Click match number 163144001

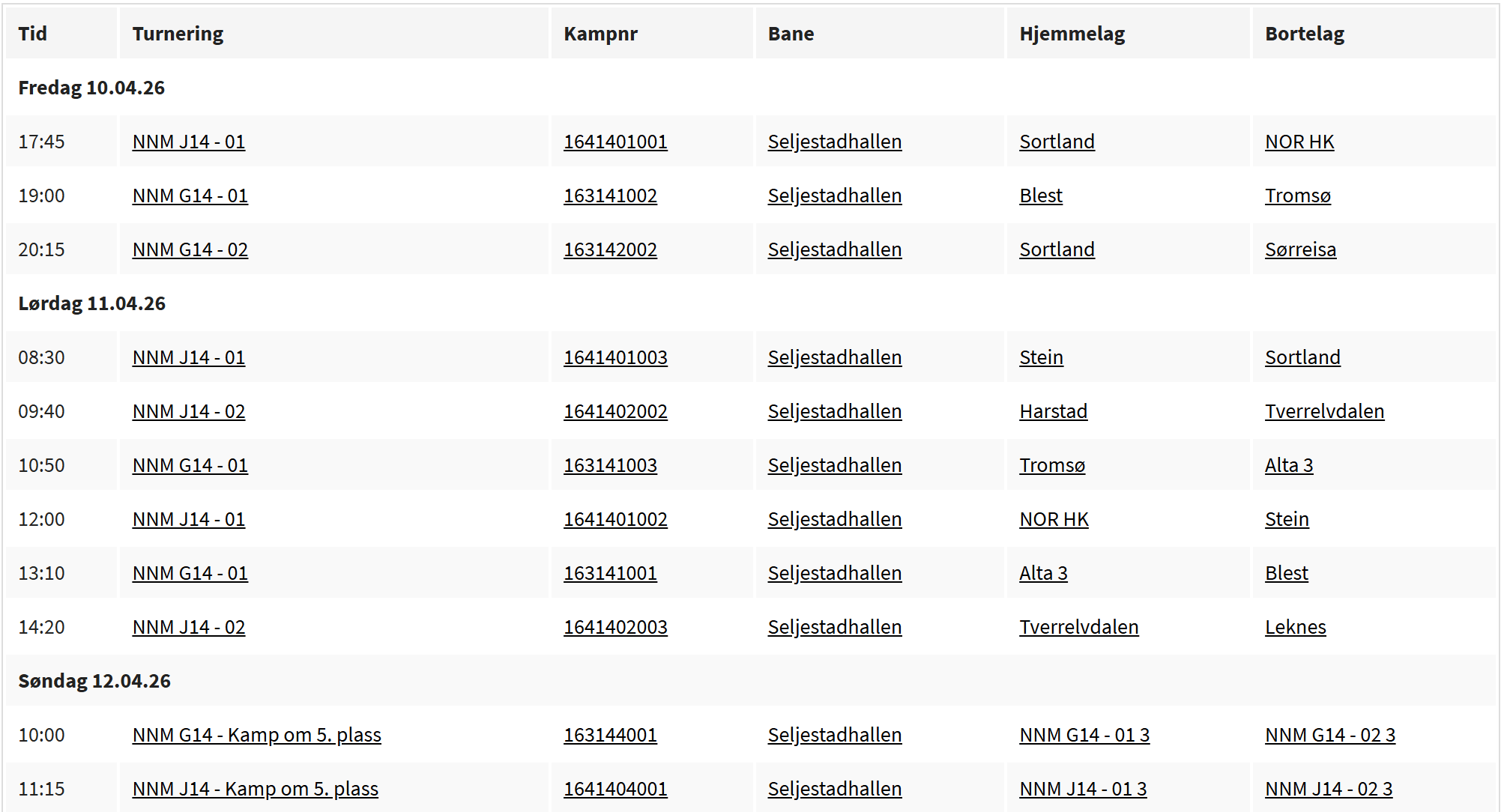pos(609,735)
